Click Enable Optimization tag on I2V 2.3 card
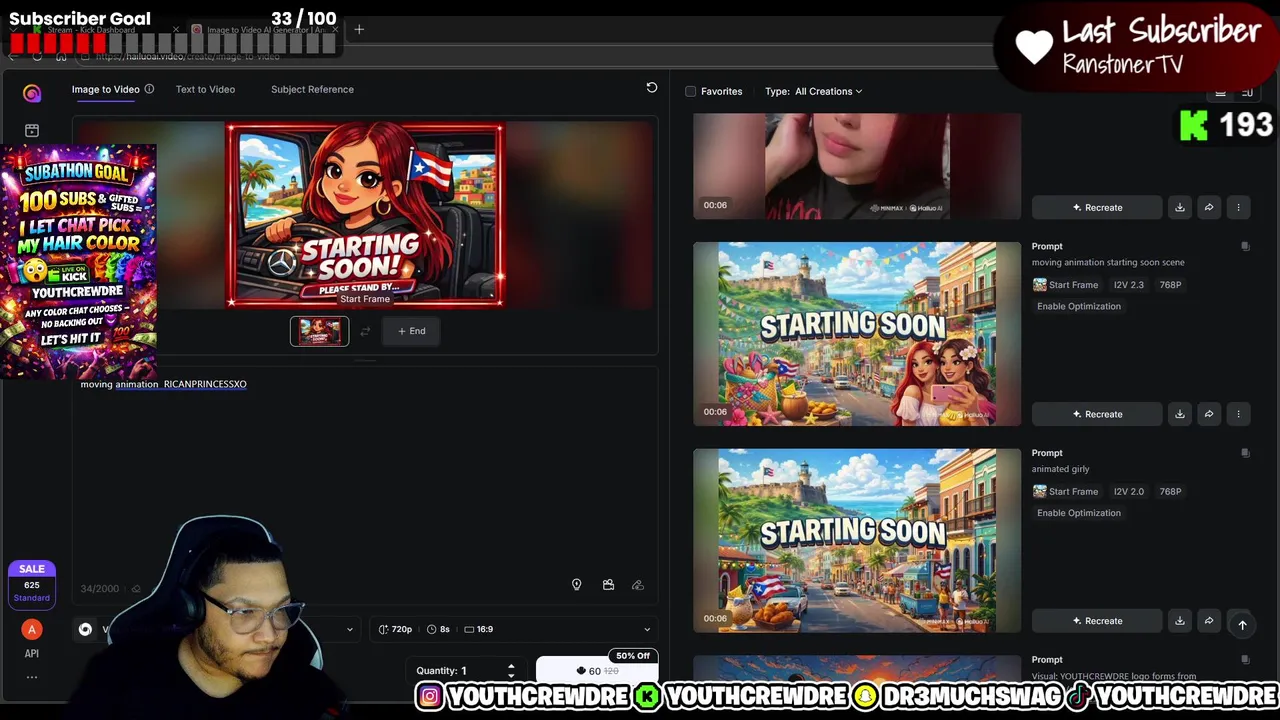The width and height of the screenshot is (1280, 720). point(1078,306)
